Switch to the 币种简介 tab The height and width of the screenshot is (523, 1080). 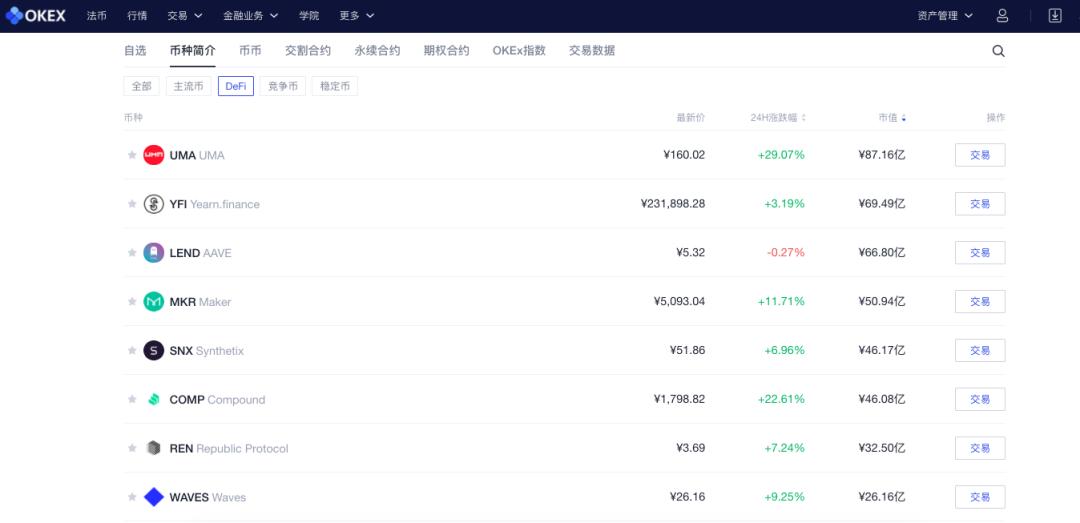click(x=193, y=50)
